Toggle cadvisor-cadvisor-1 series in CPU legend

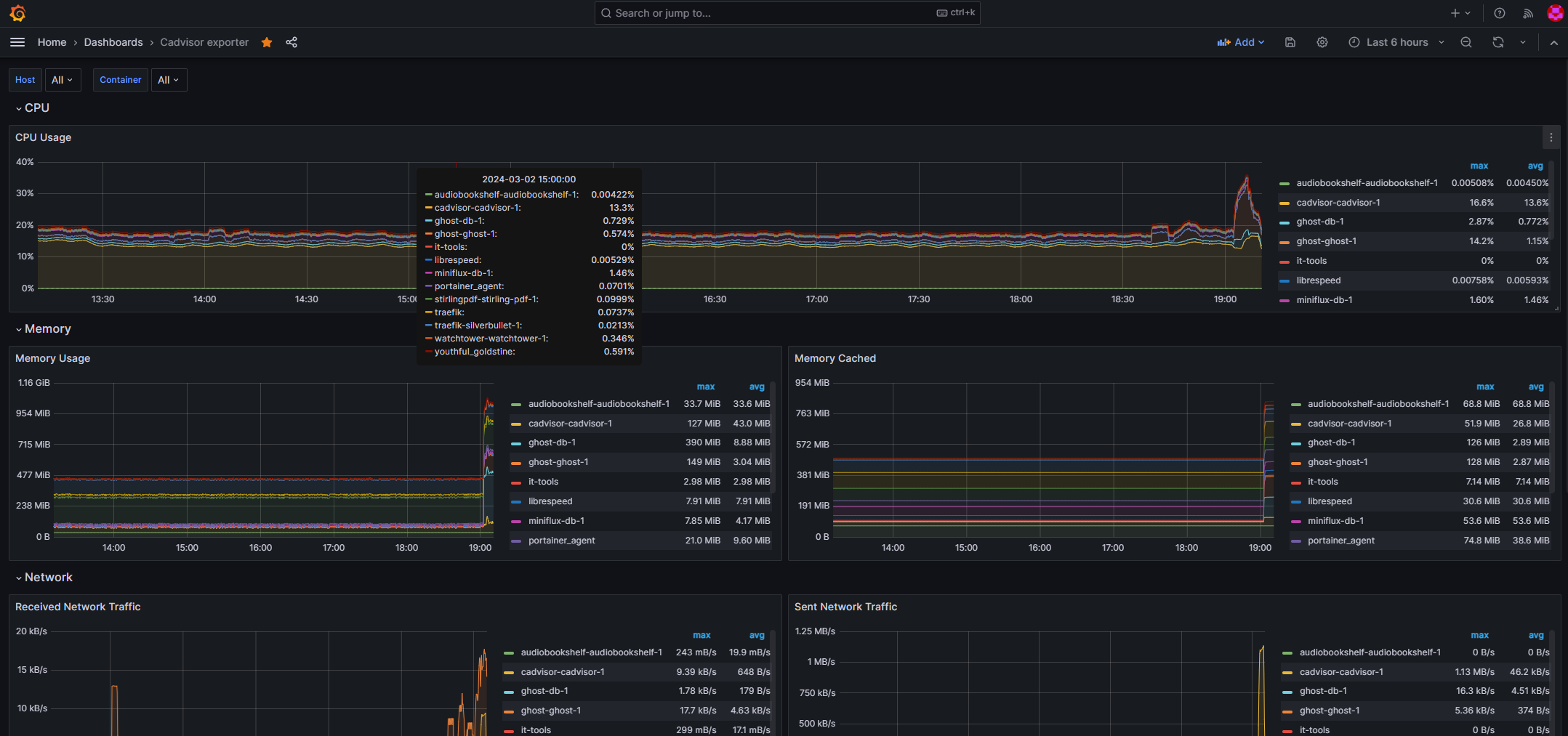(x=1338, y=202)
